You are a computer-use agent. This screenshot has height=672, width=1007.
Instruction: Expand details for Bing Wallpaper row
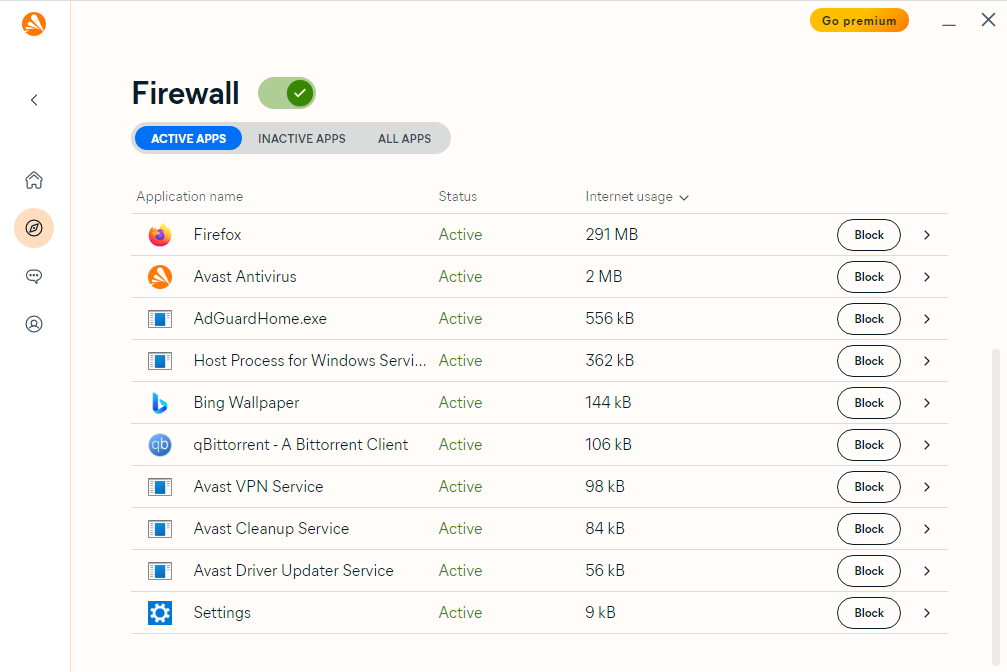coord(927,403)
